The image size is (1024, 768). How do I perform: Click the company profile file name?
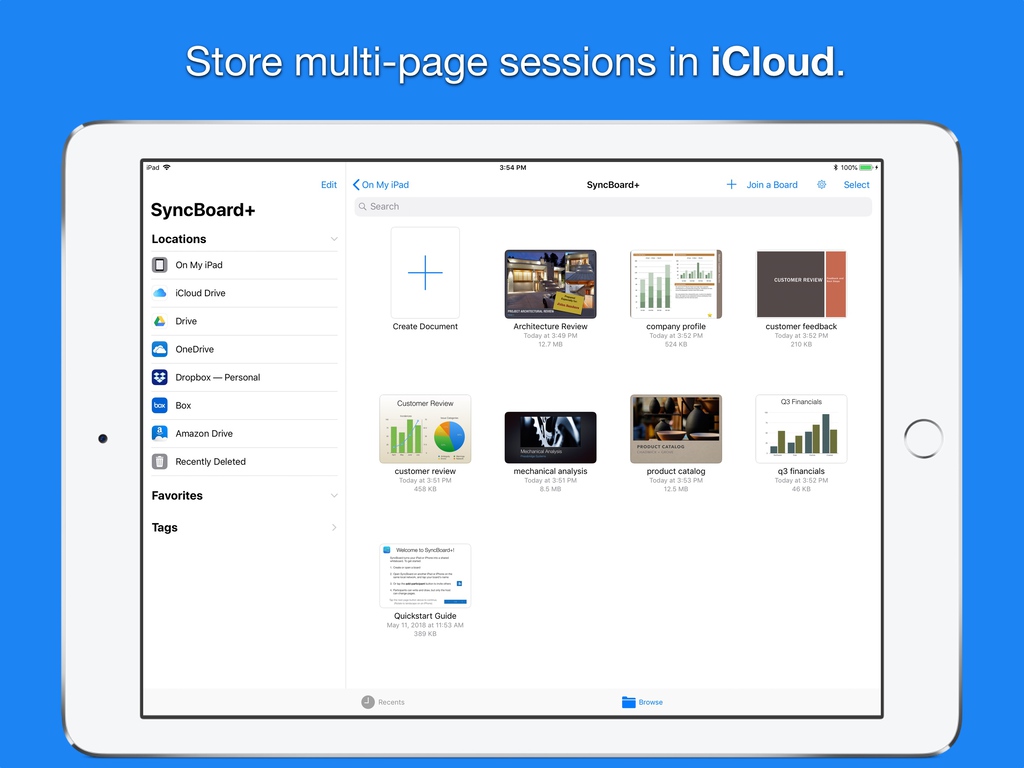676,327
